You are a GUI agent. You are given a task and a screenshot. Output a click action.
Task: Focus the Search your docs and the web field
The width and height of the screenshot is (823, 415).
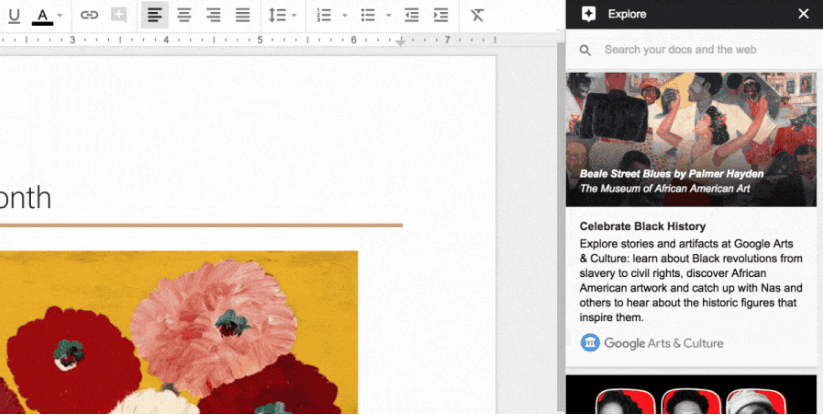694,50
